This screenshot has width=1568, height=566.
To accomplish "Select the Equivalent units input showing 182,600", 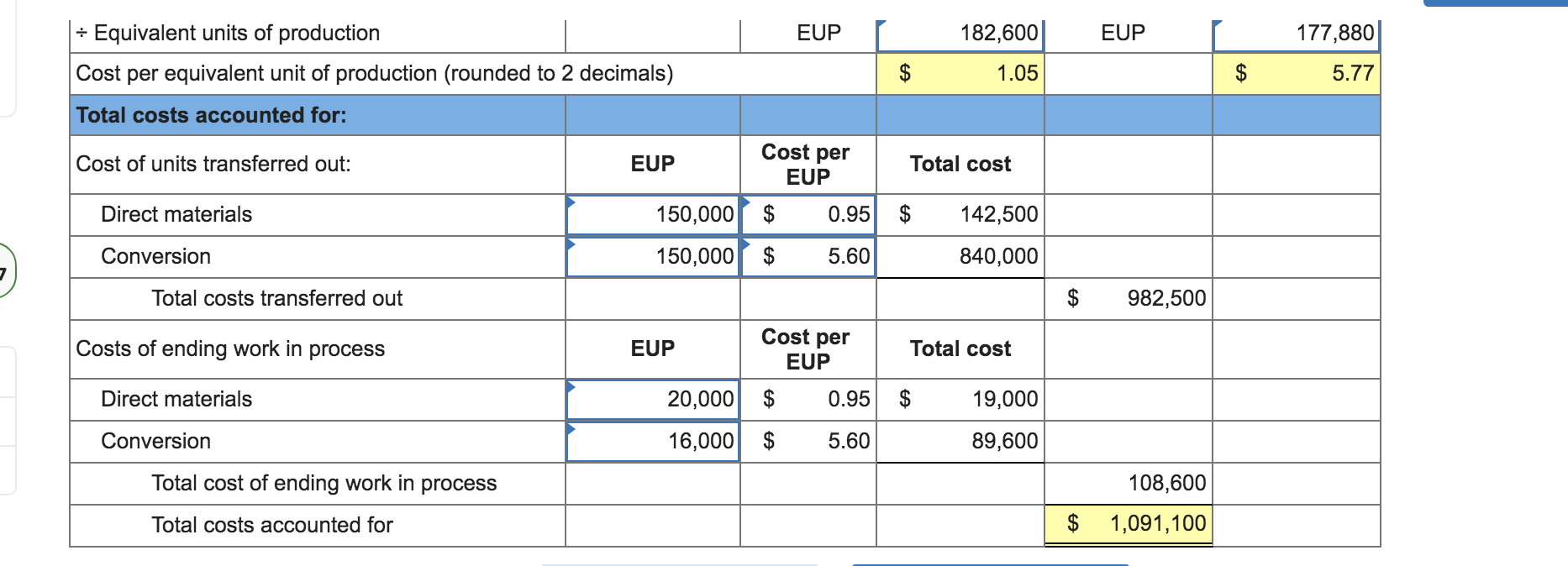I will pos(960,32).
